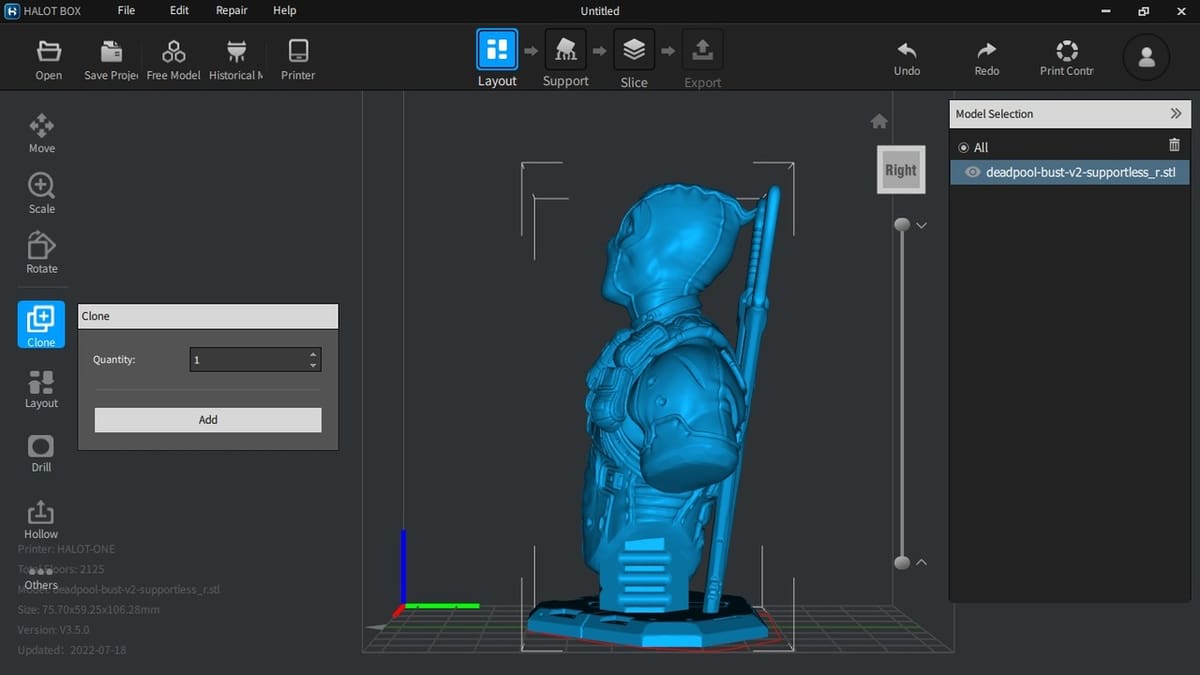
Task: Increase the clone quantity stepper
Action: (314, 354)
